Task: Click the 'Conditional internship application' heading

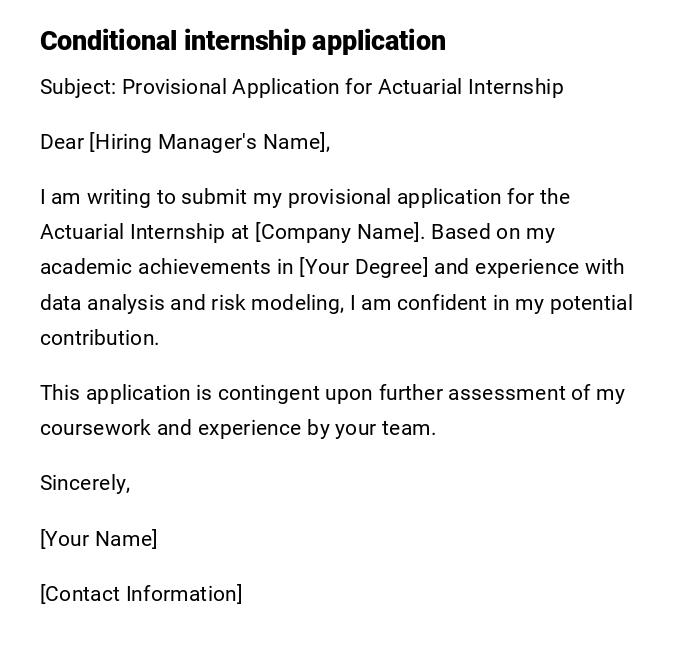Action: (x=243, y=41)
